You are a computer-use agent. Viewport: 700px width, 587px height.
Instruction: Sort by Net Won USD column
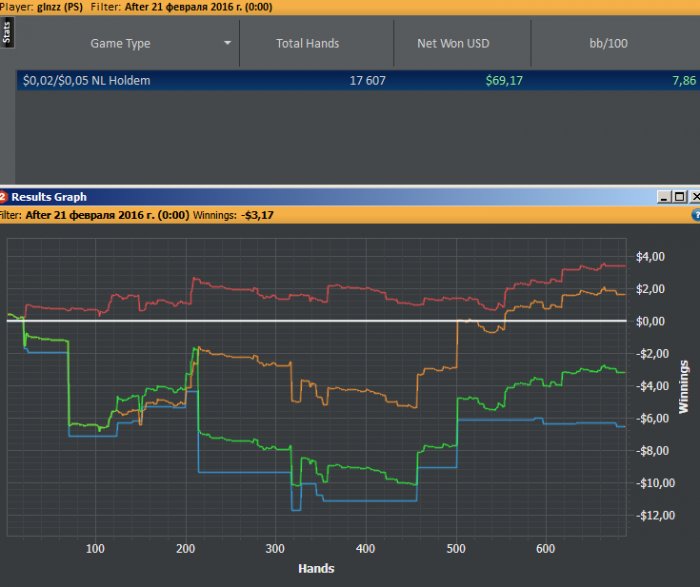click(x=460, y=44)
